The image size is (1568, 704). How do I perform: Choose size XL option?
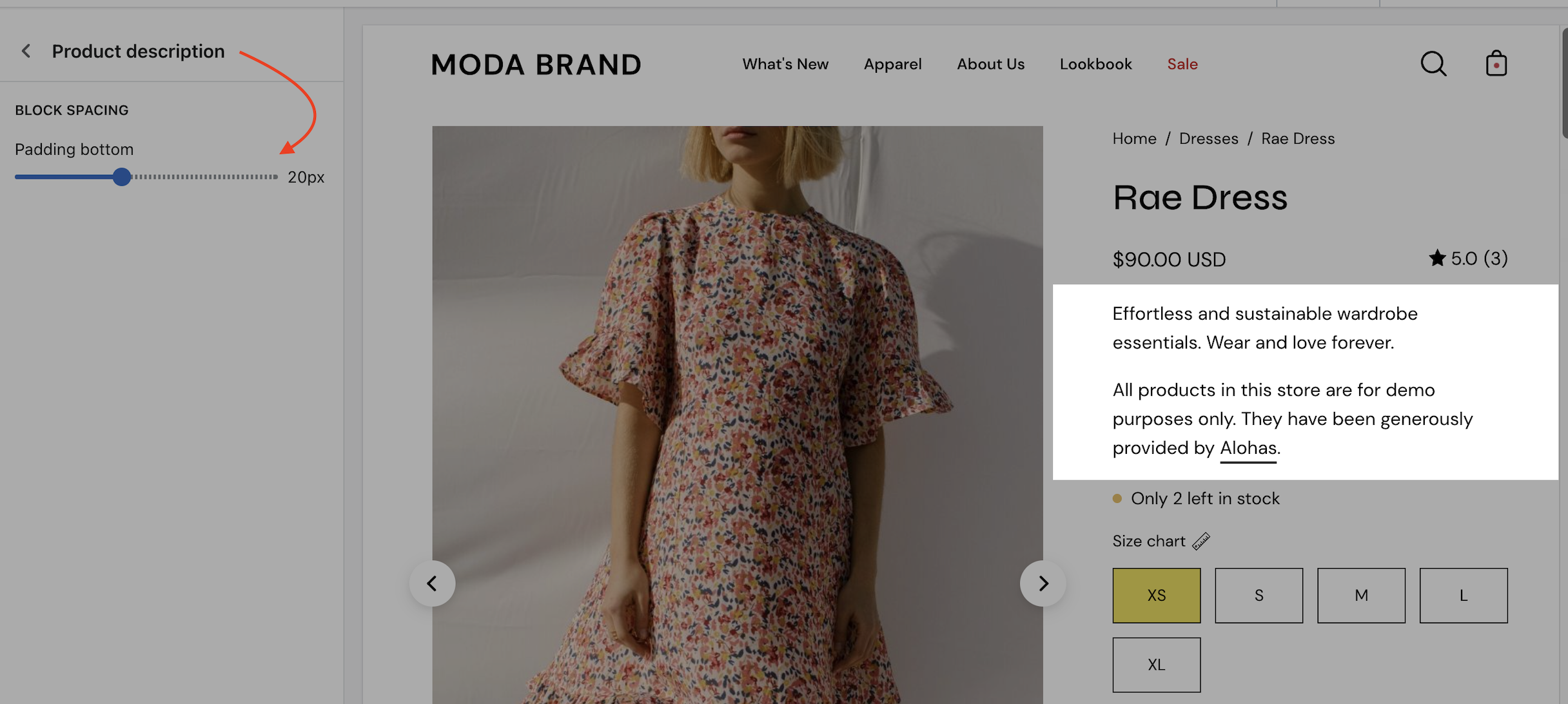tap(1156, 665)
